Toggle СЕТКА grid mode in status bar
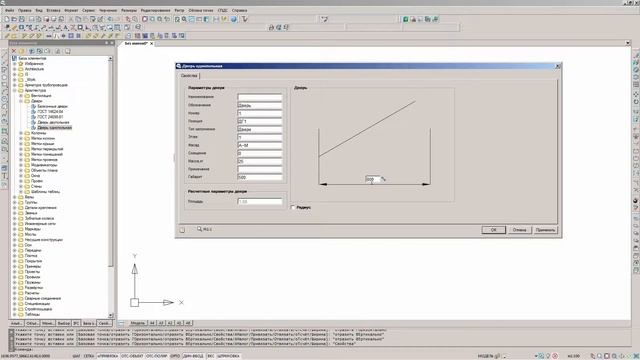 [89, 356]
